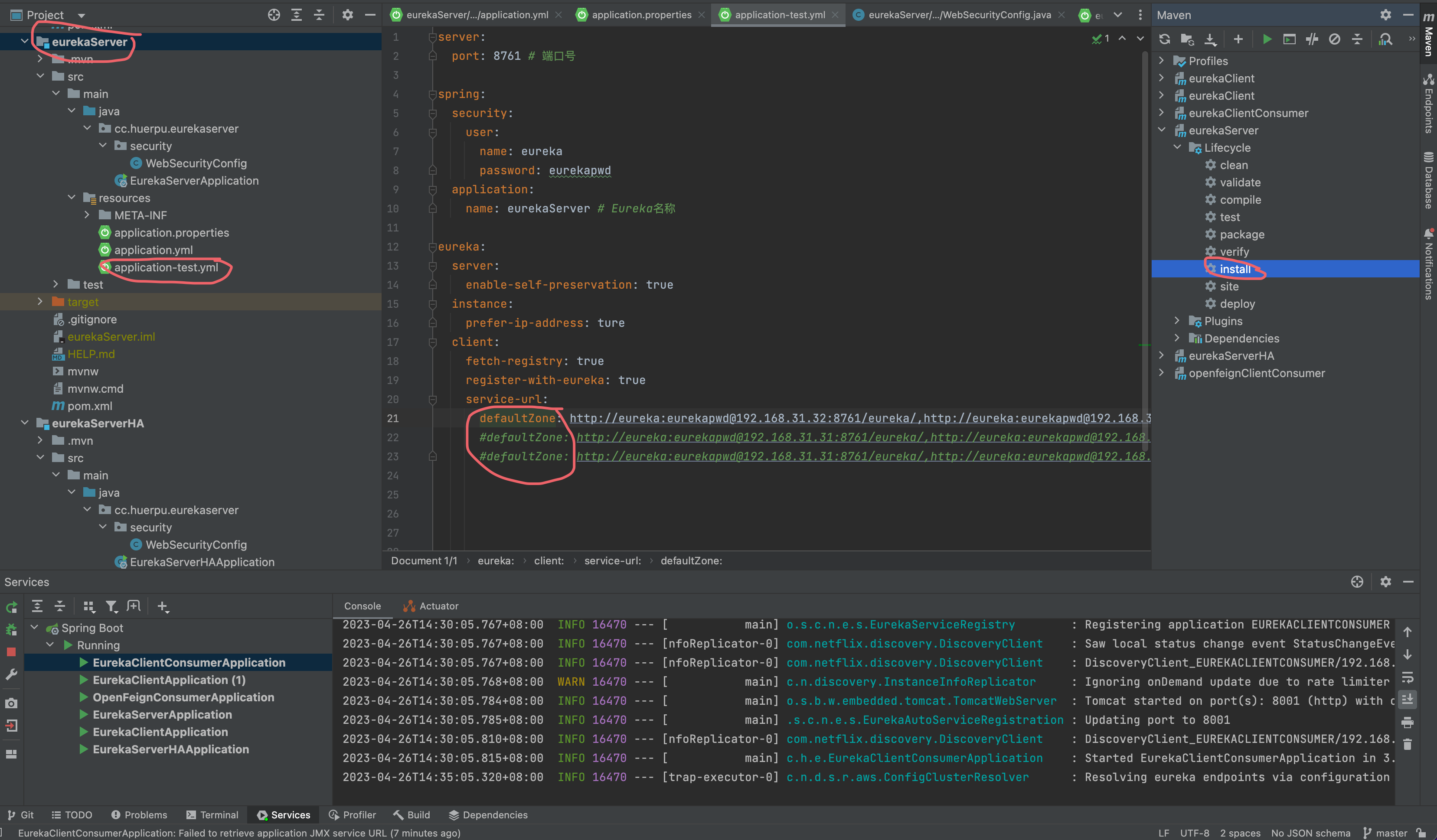Click No JSON schema status widget
The height and width of the screenshot is (840, 1437).
tap(1311, 833)
